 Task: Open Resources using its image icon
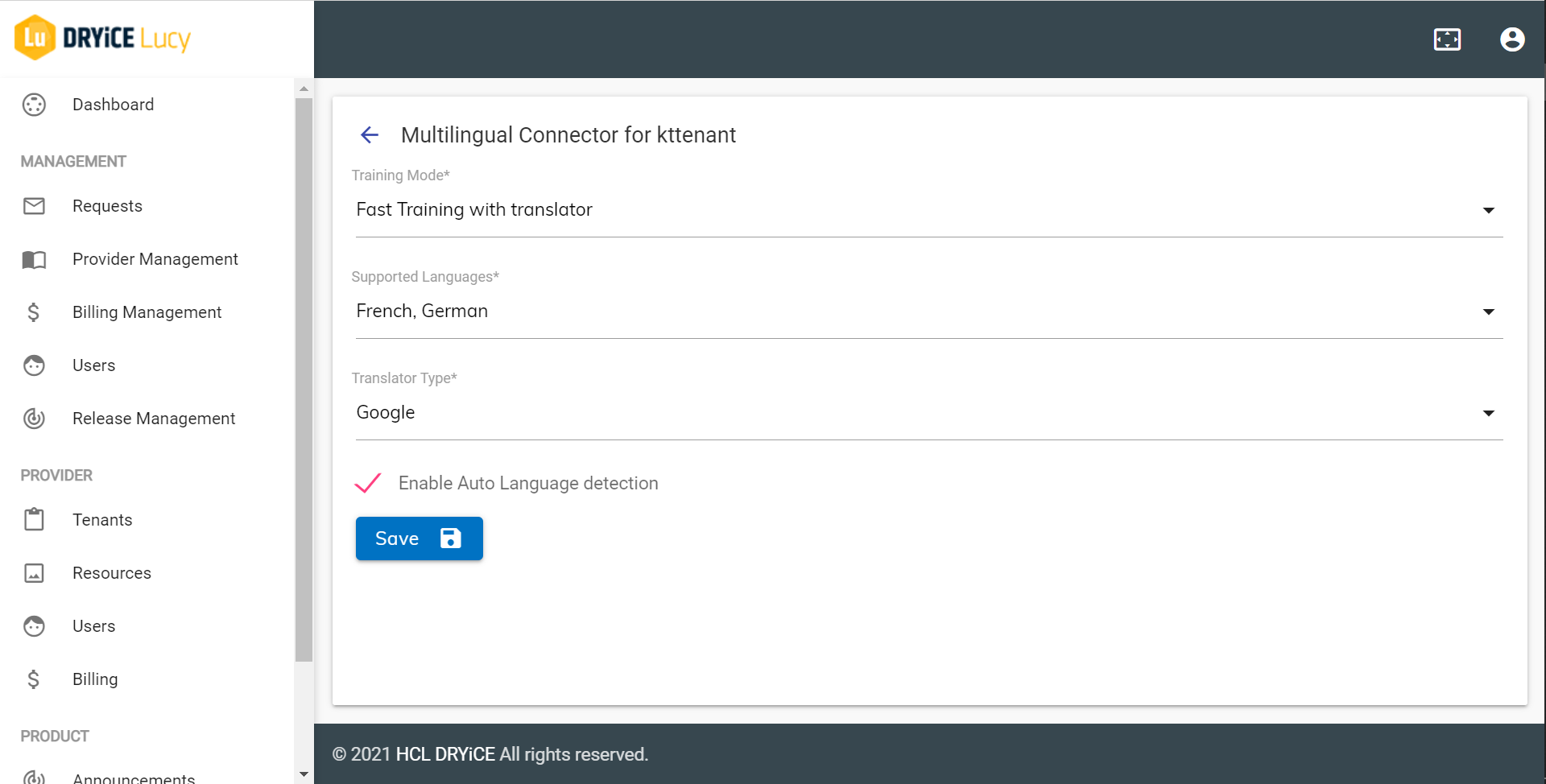click(34, 573)
